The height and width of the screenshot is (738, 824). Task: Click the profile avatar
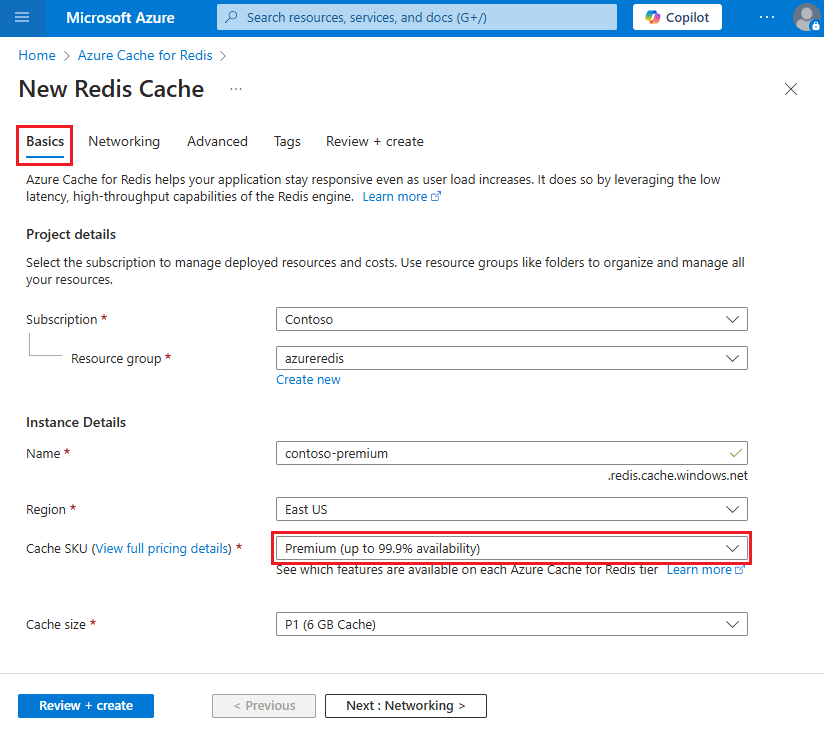coord(806,17)
